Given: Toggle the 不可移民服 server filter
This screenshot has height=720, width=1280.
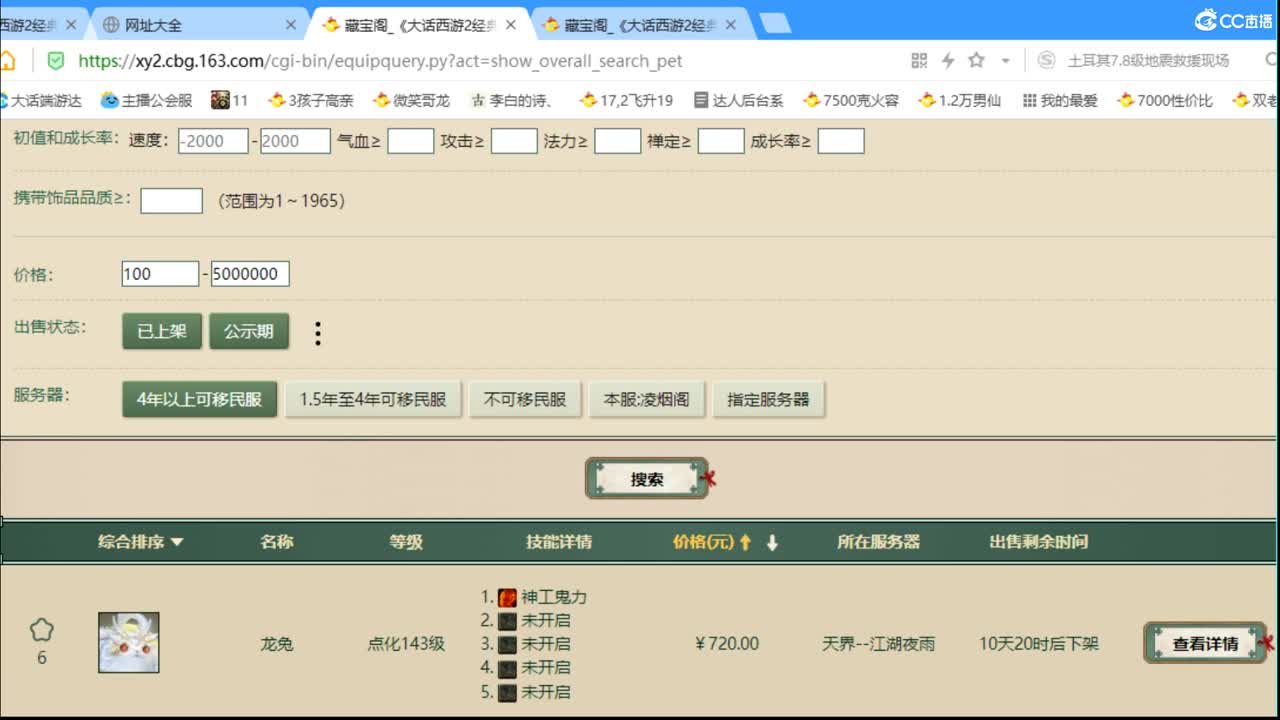Looking at the screenshot, I should click(x=525, y=399).
